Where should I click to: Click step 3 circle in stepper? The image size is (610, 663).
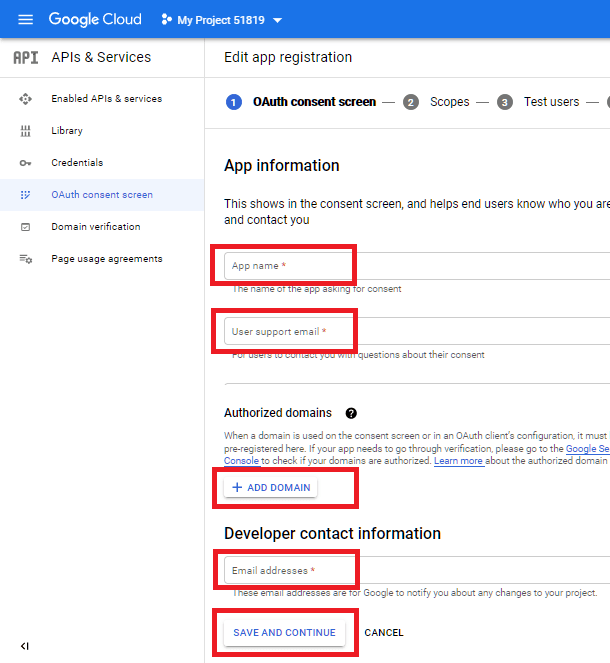pyautogui.click(x=504, y=102)
